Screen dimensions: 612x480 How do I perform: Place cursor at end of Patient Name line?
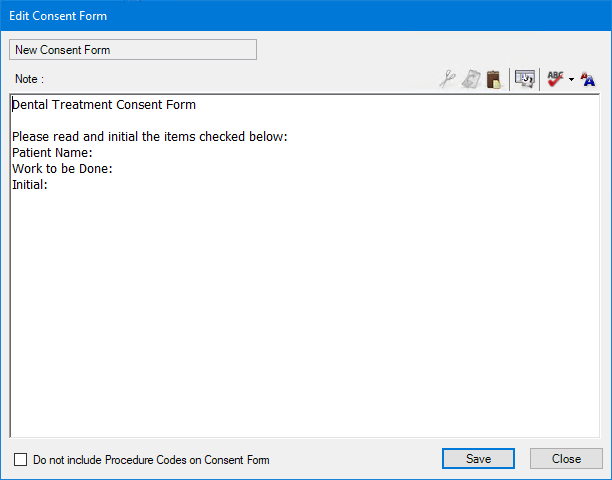point(94,153)
